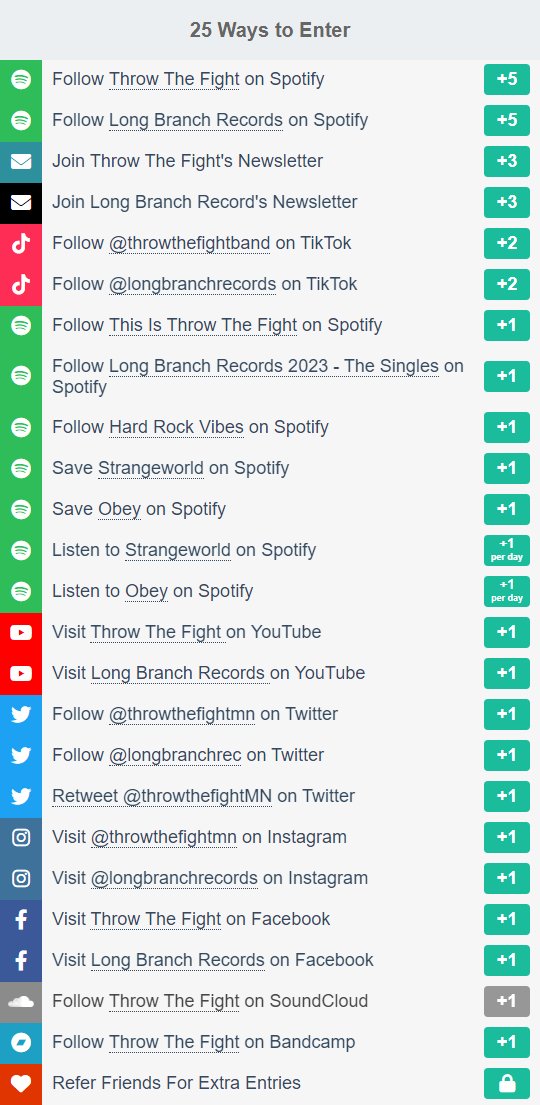Click grey +1 button for SoundCloud entry
Image resolution: width=540 pixels, height=1105 pixels.
click(x=507, y=1001)
